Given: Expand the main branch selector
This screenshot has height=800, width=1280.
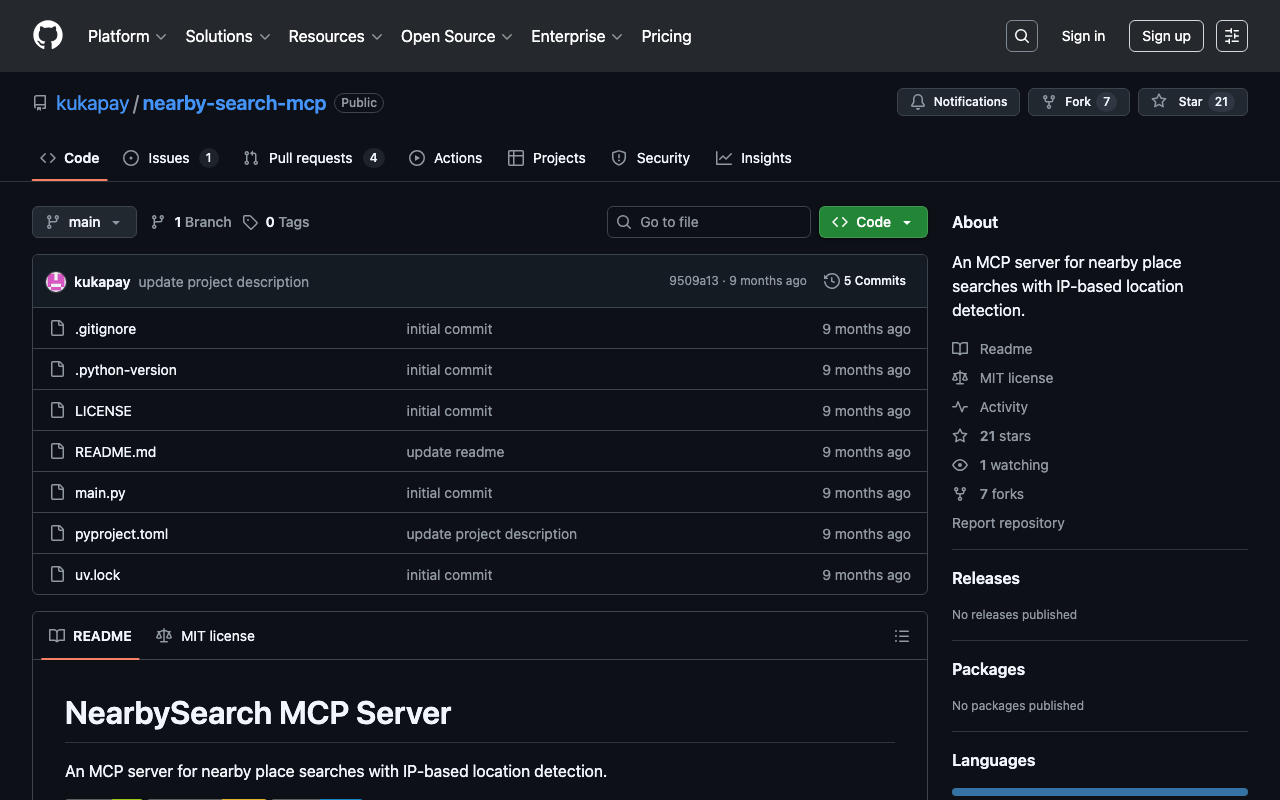Looking at the screenshot, I should [x=84, y=222].
